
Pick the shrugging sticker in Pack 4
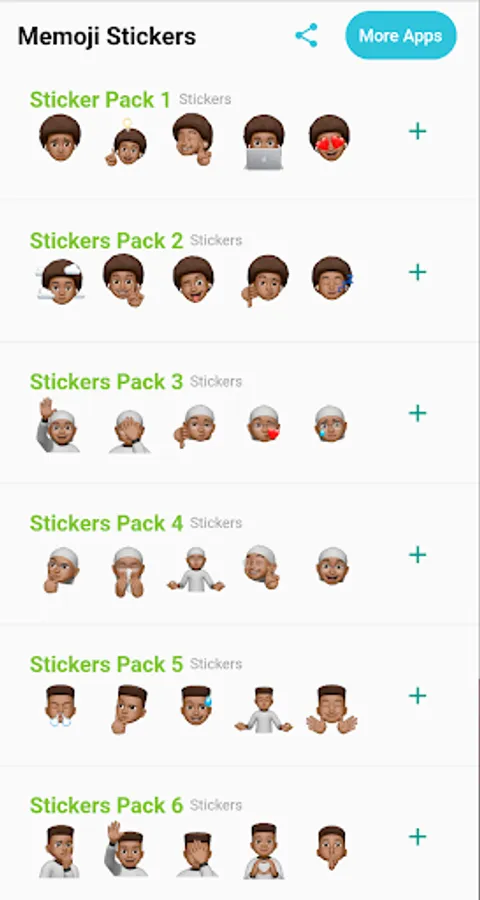click(x=196, y=569)
